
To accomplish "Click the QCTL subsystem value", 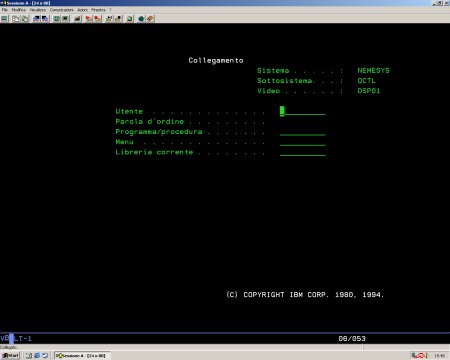I will coord(366,81).
